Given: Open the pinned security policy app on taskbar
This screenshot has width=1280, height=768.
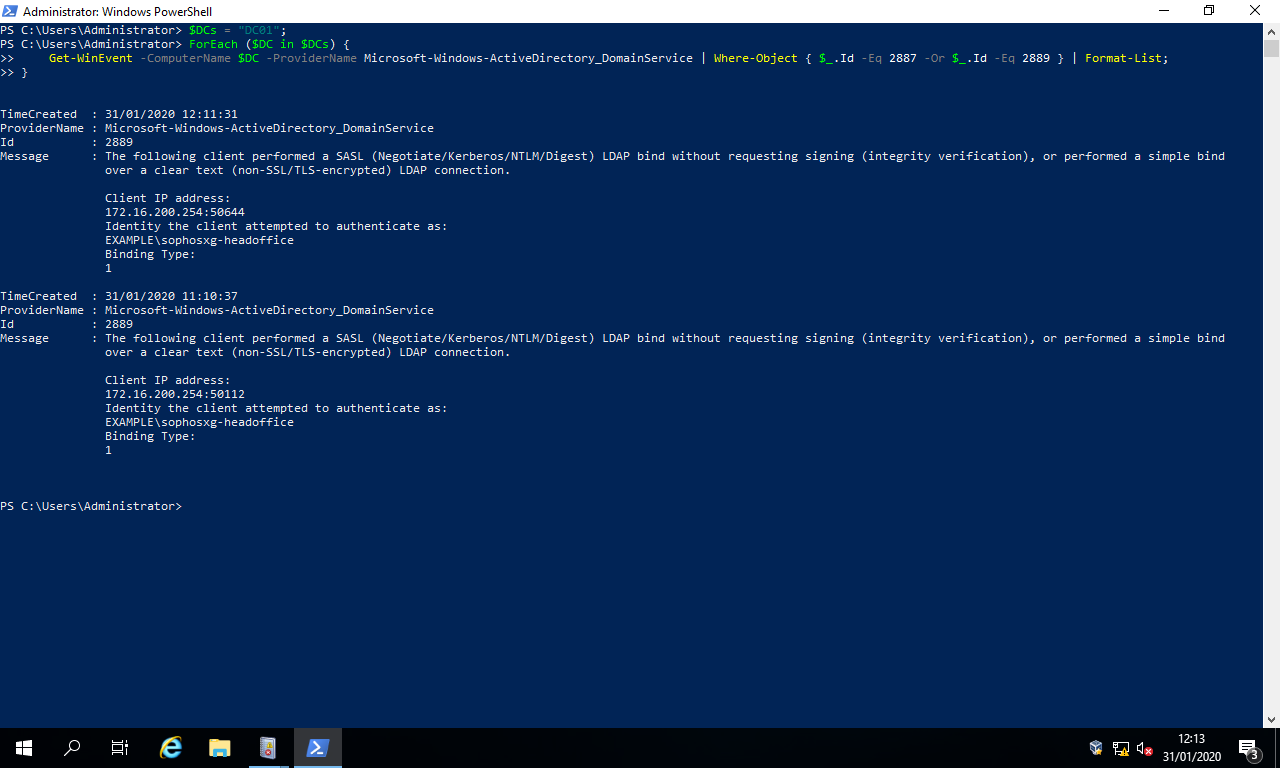Looking at the screenshot, I should click(268, 747).
